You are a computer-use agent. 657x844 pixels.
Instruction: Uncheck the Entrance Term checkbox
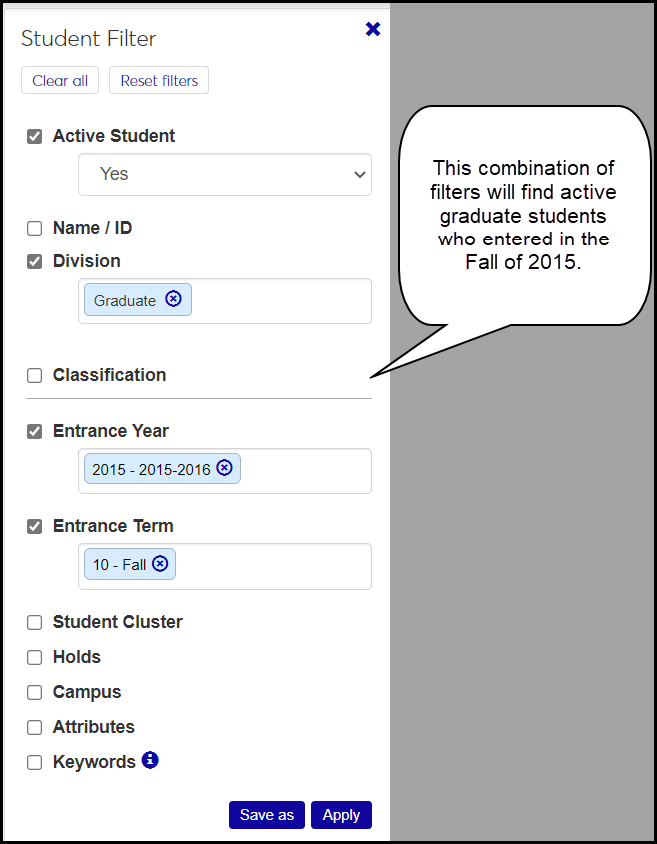point(35,526)
